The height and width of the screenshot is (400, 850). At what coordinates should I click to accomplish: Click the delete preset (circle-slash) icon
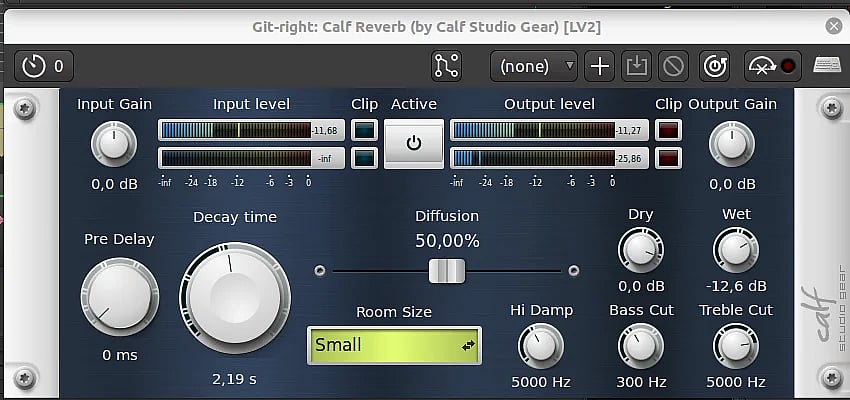click(674, 66)
